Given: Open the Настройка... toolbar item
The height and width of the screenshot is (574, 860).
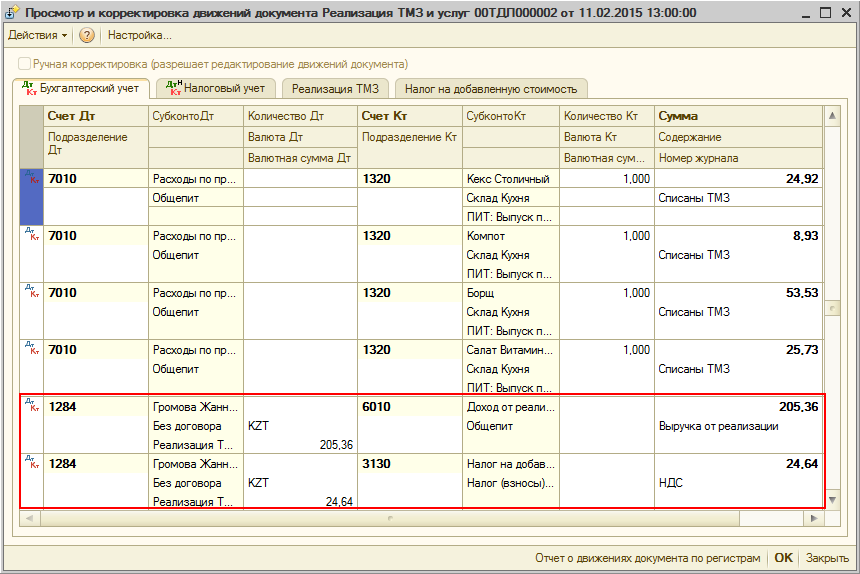Looking at the screenshot, I should [139, 35].
